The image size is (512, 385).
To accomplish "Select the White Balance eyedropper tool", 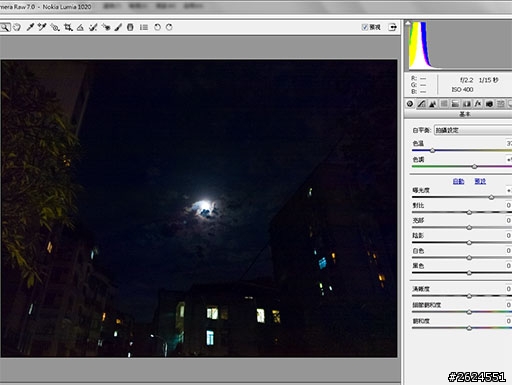I will point(30,27).
